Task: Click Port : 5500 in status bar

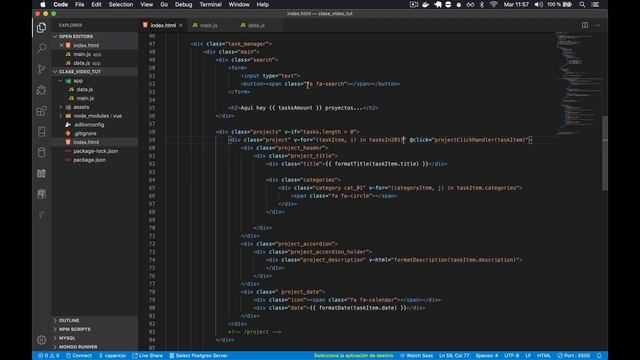Action: pyautogui.click(x=574, y=356)
